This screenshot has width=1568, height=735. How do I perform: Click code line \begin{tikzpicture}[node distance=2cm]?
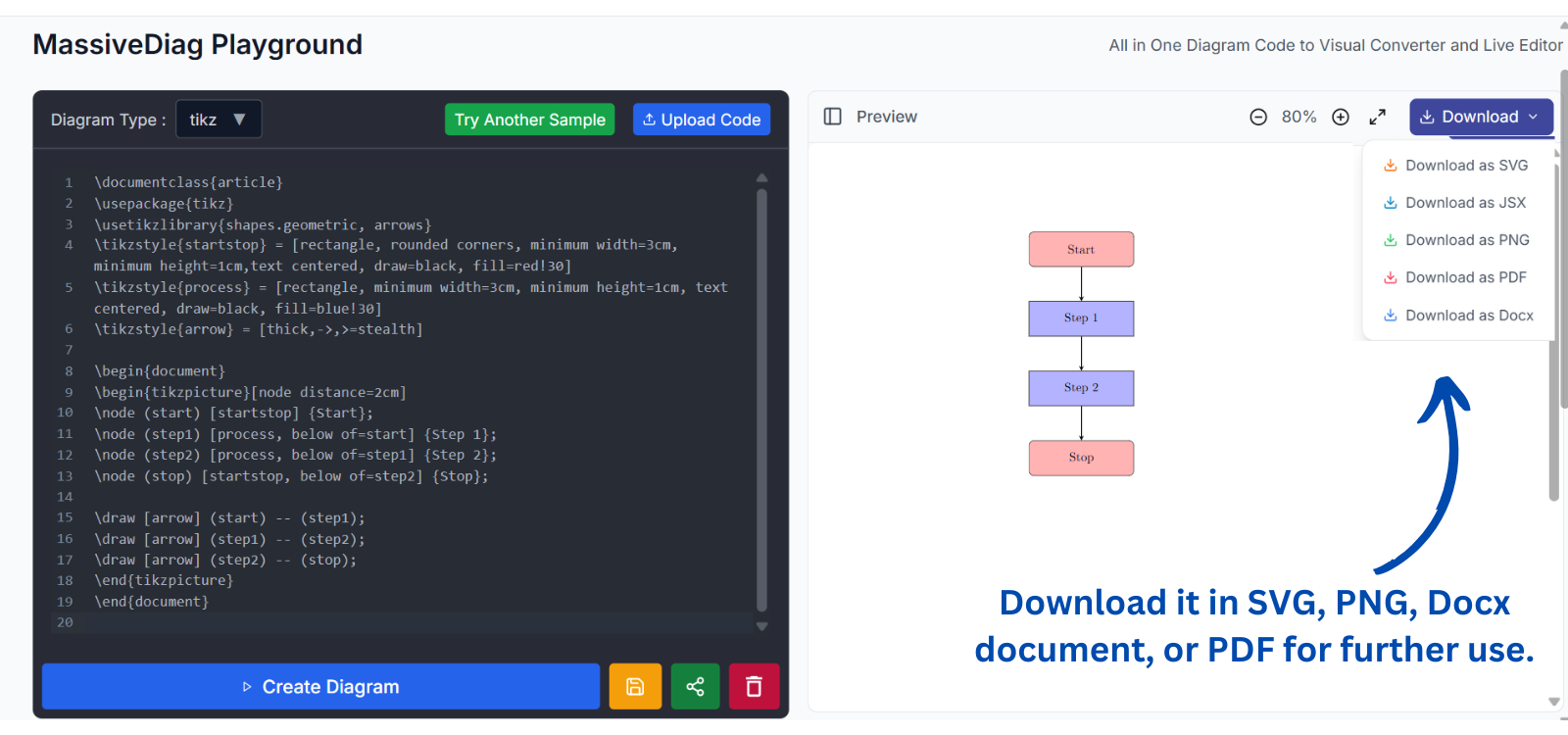tap(250, 392)
